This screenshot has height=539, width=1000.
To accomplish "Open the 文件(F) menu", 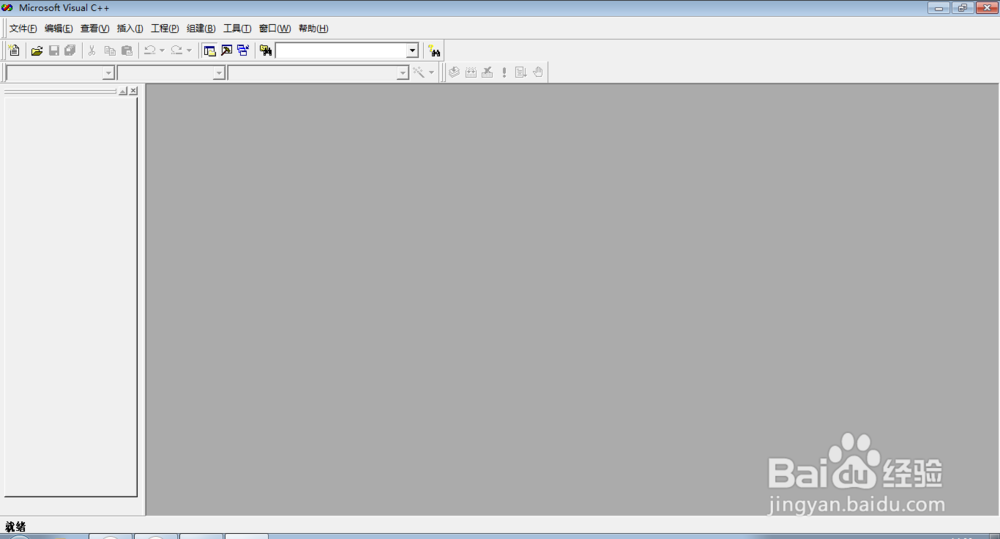I will pyautogui.click(x=23, y=29).
